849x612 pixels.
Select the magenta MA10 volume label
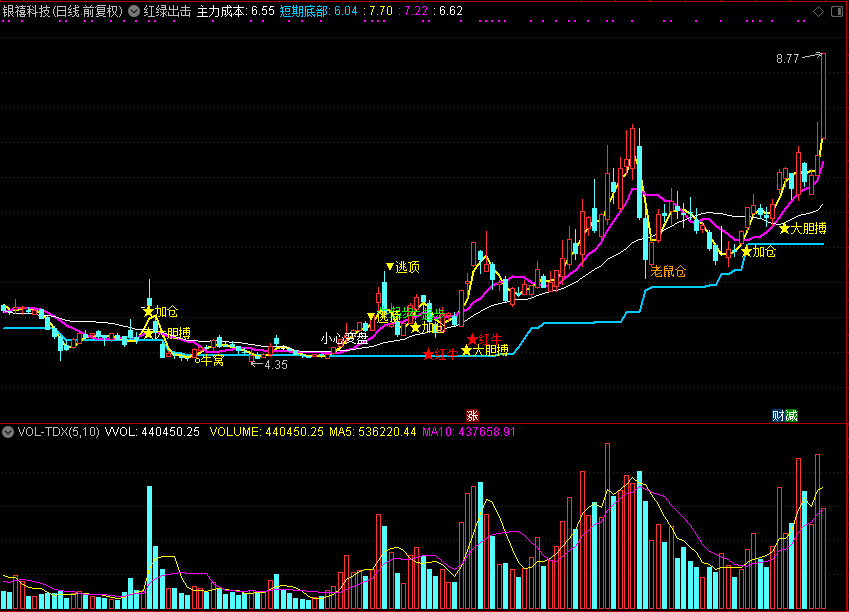pyautogui.click(x=469, y=432)
